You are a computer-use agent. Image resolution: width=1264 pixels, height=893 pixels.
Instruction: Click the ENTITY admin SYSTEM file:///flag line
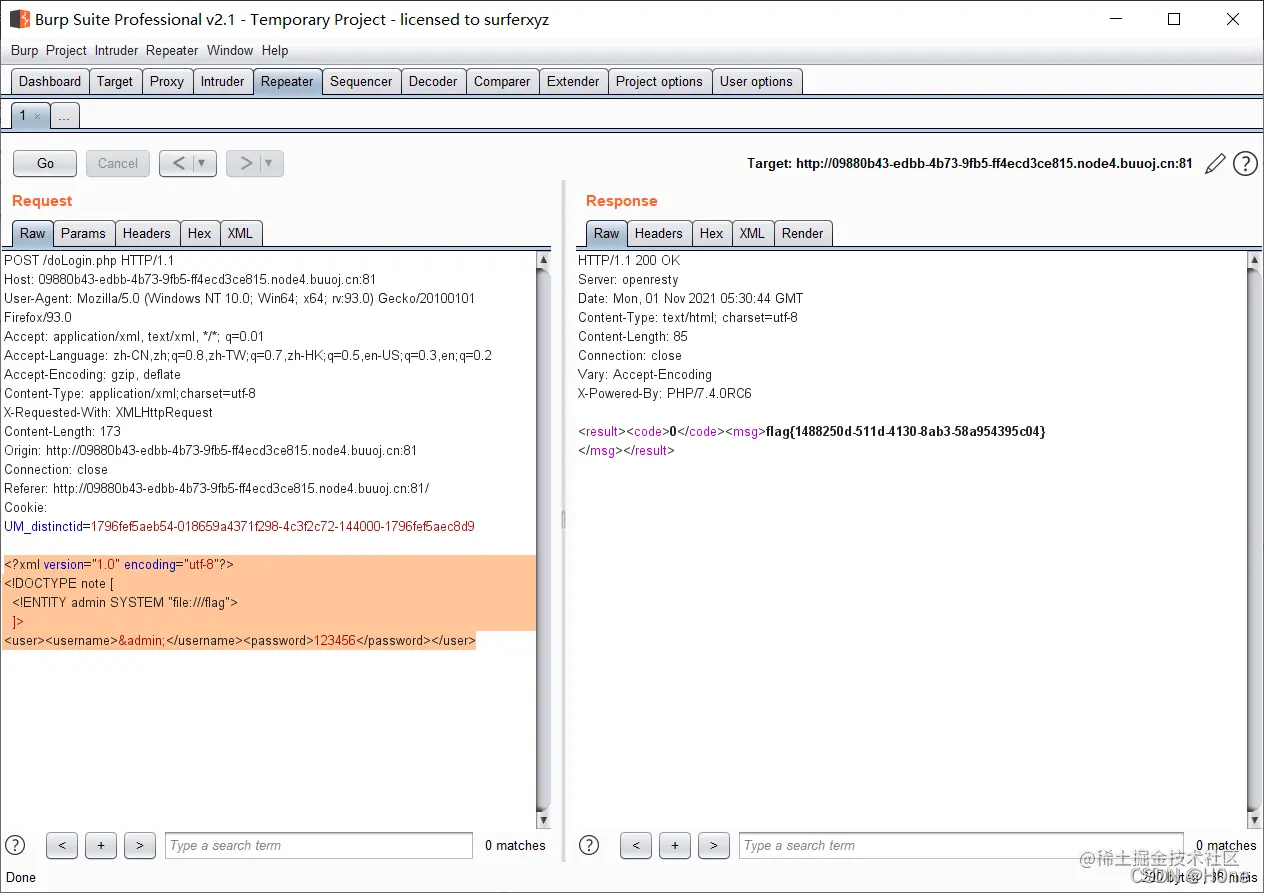(x=125, y=603)
